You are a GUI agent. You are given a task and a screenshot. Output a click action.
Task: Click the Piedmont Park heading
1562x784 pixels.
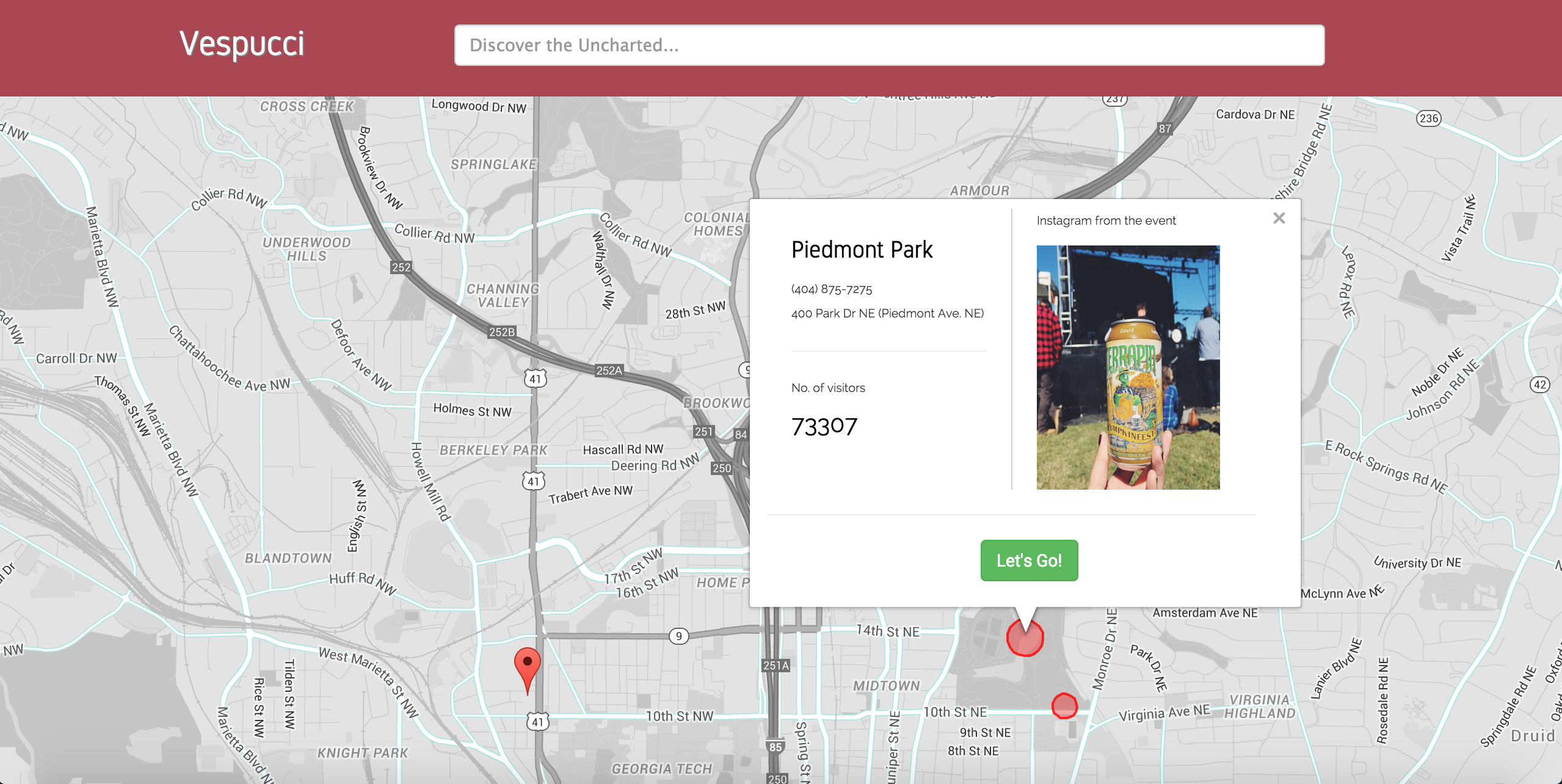(862, 250)
